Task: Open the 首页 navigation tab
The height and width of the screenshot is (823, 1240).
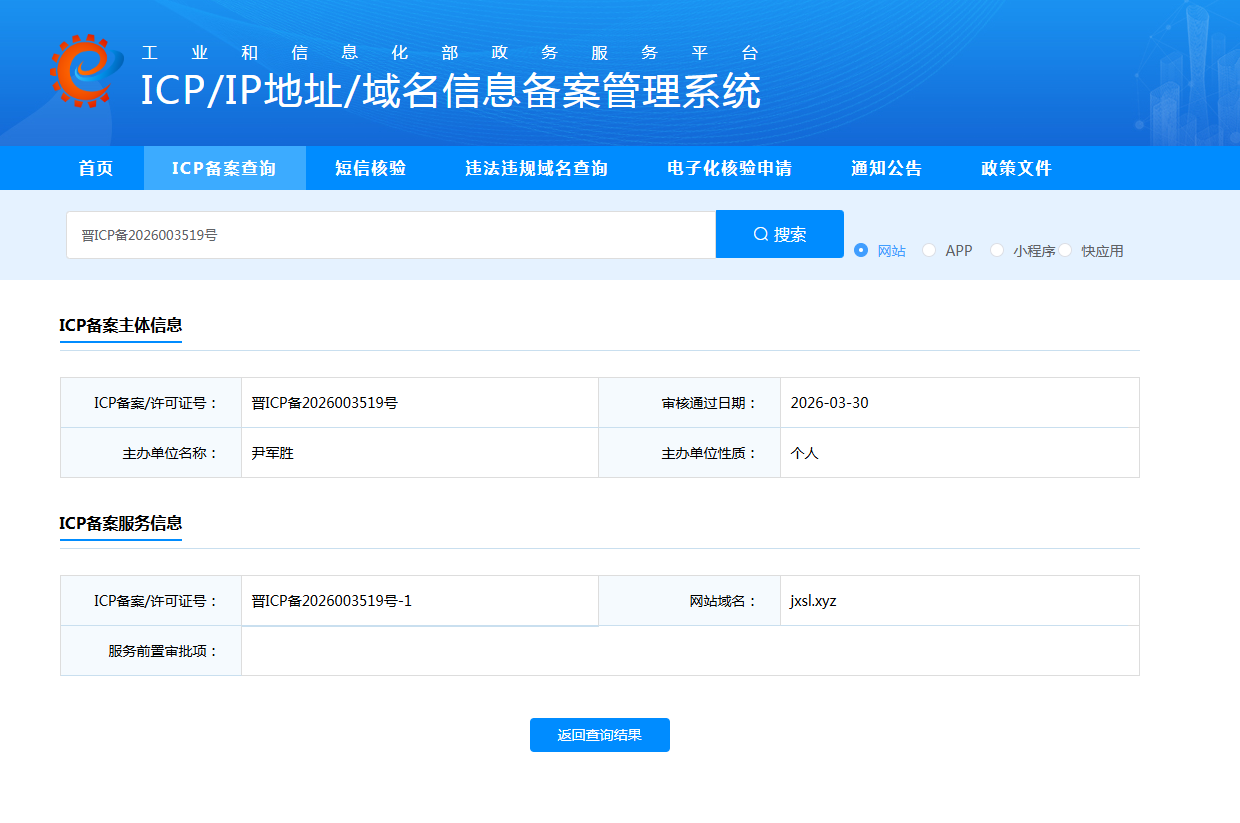Action: pyautogui.click(x=95, y=168)
